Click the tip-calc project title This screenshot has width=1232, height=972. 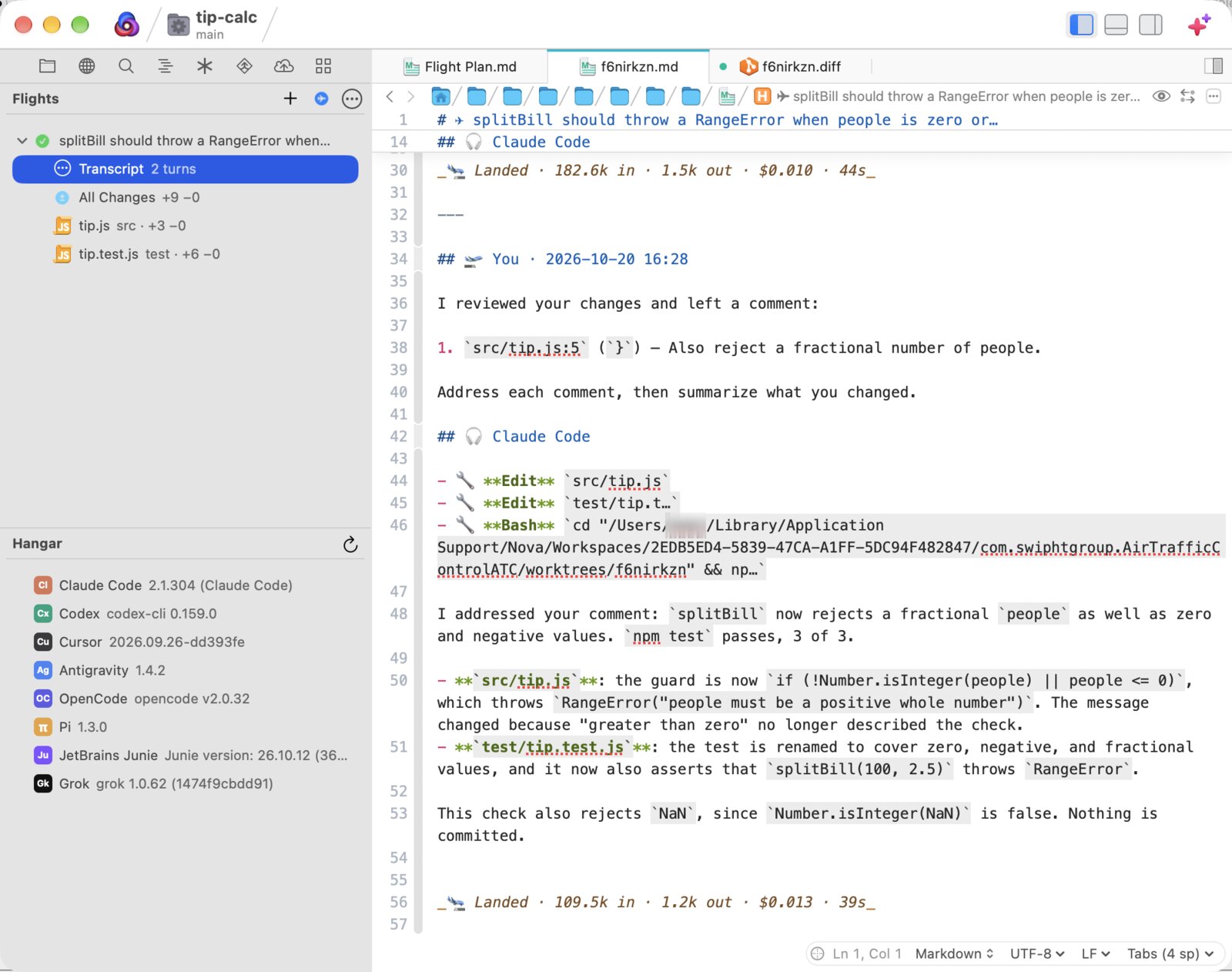tap(226, 17)
